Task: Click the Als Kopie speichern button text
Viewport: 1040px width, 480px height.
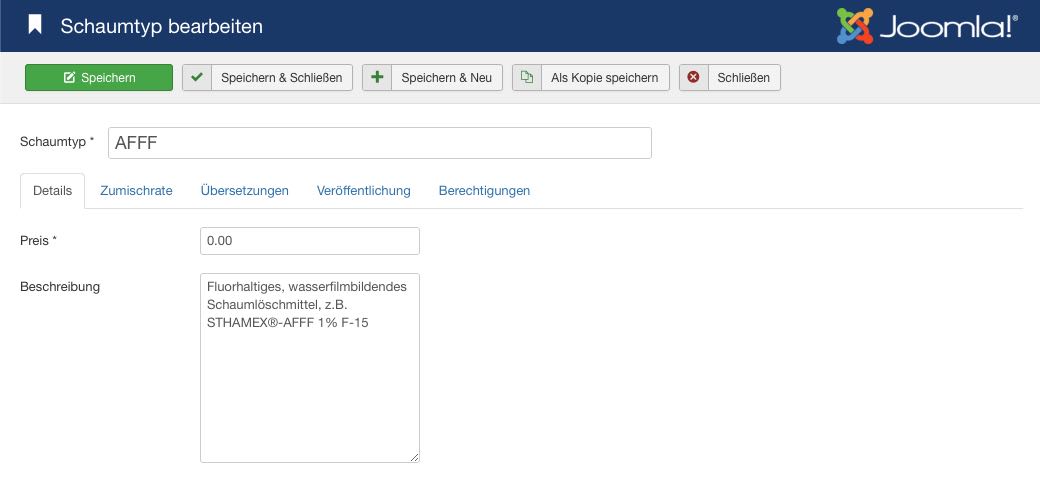Action: [604, 78]
